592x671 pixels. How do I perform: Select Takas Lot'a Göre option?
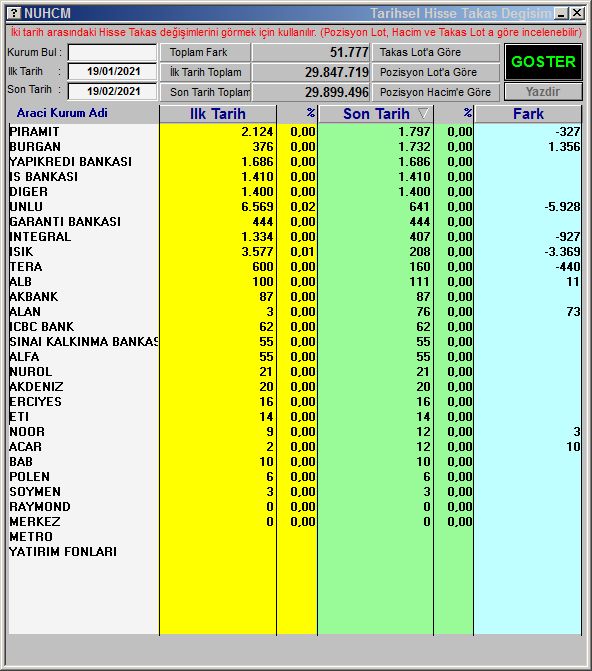436,53
